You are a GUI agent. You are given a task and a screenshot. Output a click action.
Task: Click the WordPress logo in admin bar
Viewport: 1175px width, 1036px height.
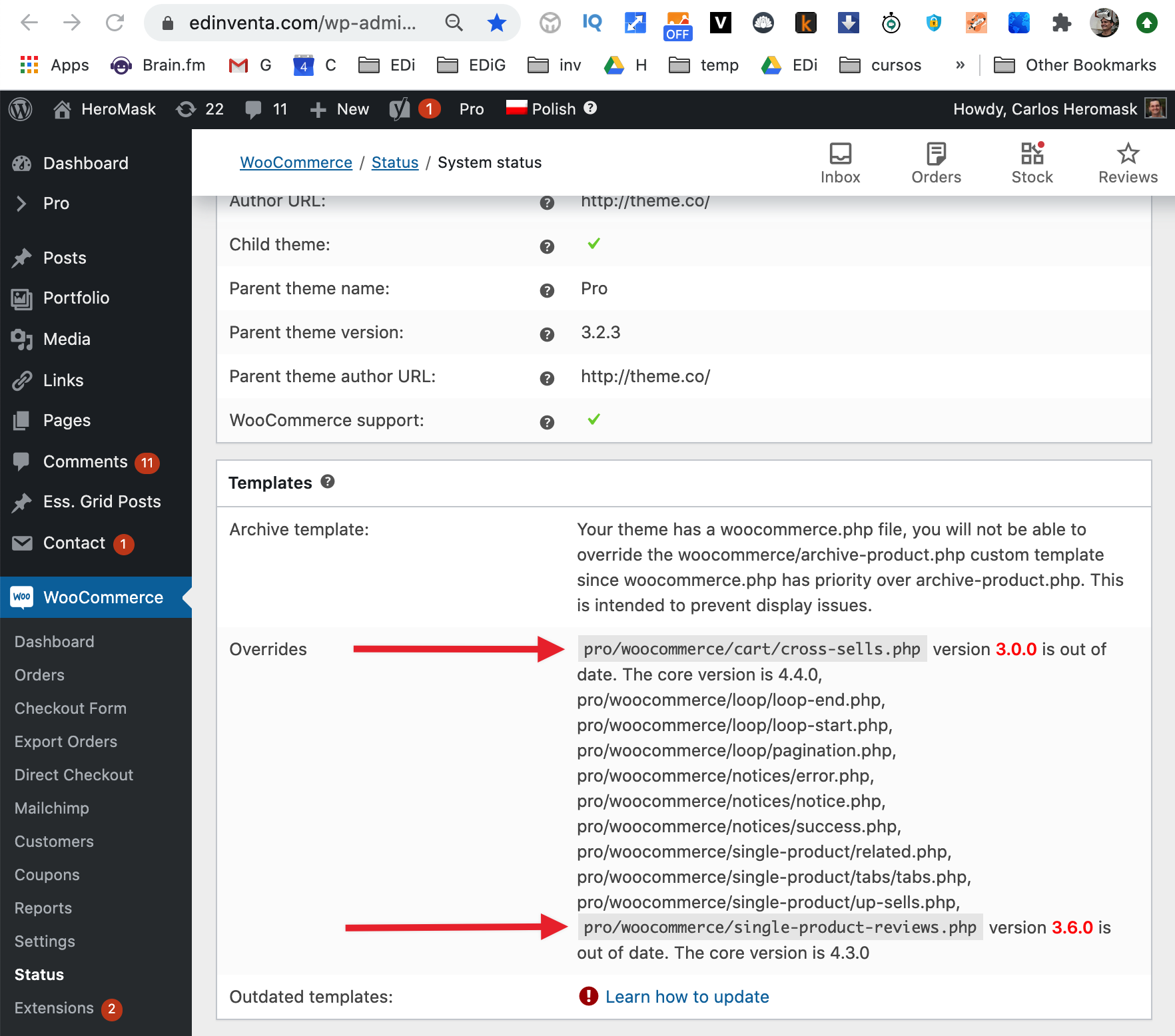click(x=21, y=109)
